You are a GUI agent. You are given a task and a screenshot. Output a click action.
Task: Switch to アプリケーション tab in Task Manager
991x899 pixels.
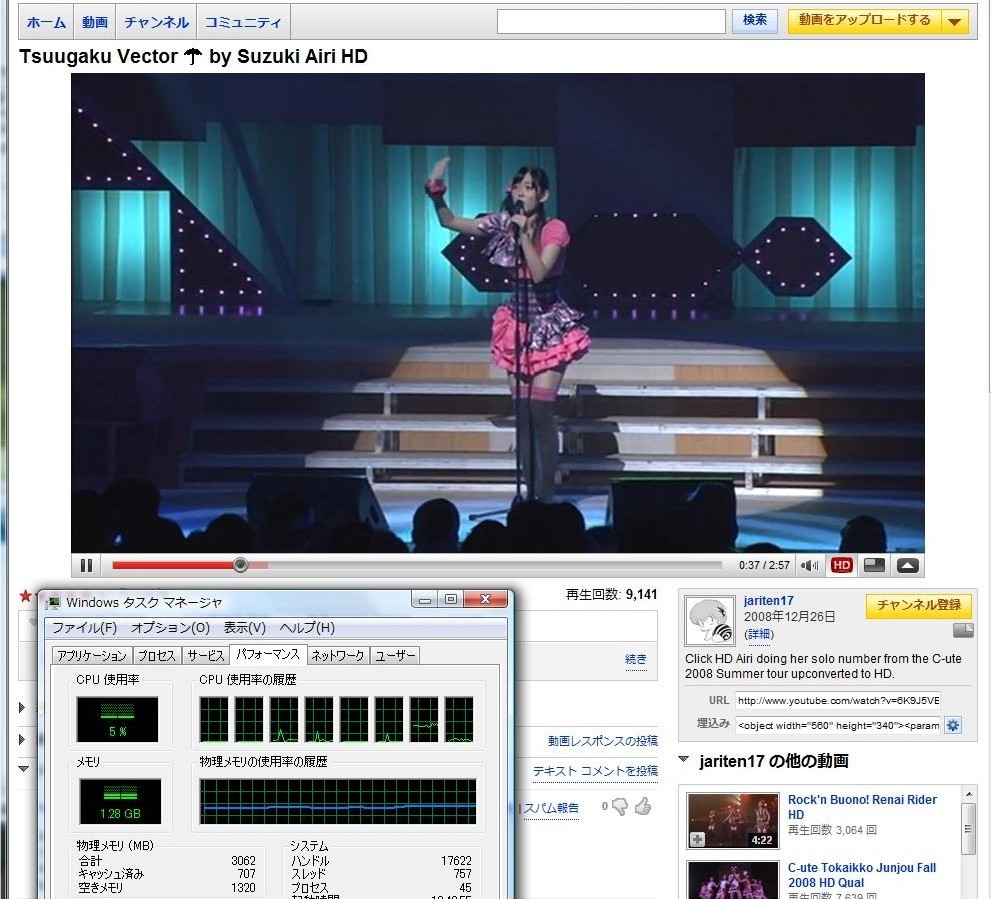92,656
